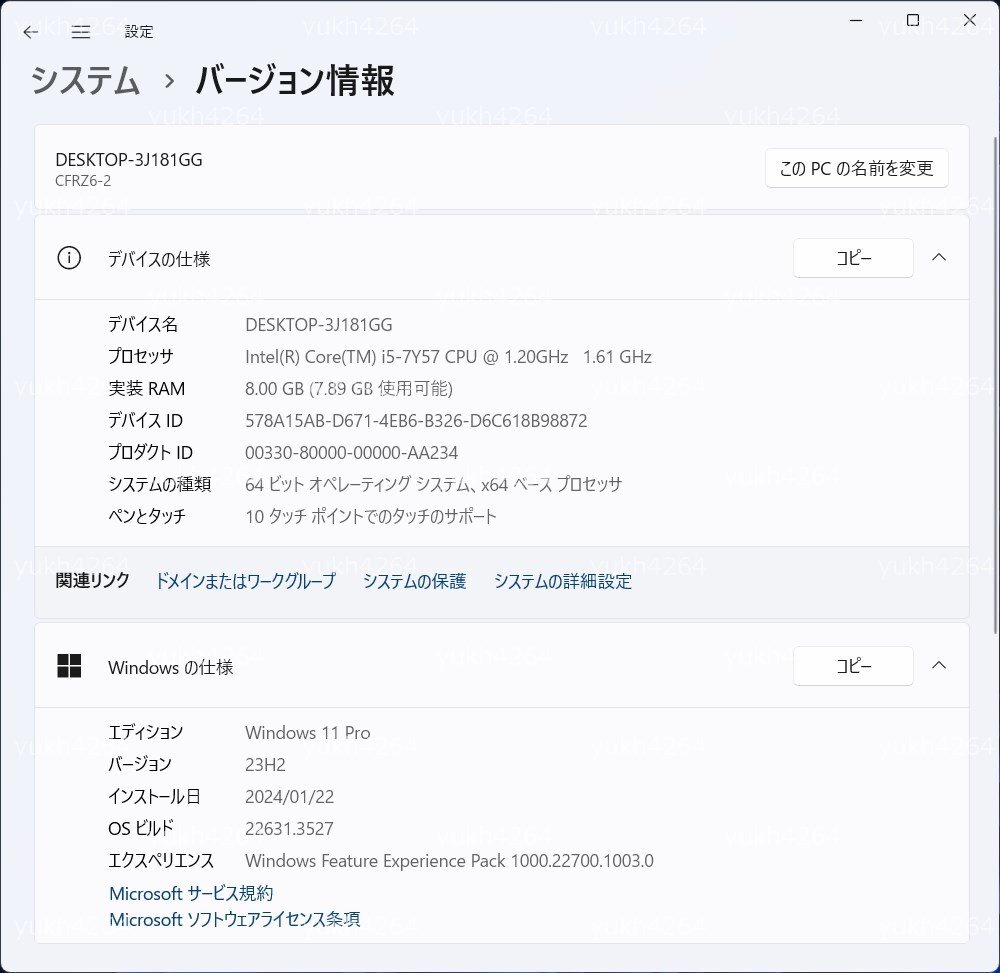Select install date 2024/01/22

click(x=290, y=797)
